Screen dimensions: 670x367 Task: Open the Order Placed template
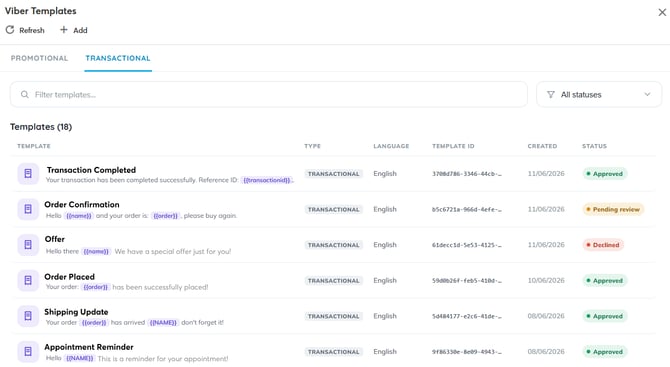point(69,276)
